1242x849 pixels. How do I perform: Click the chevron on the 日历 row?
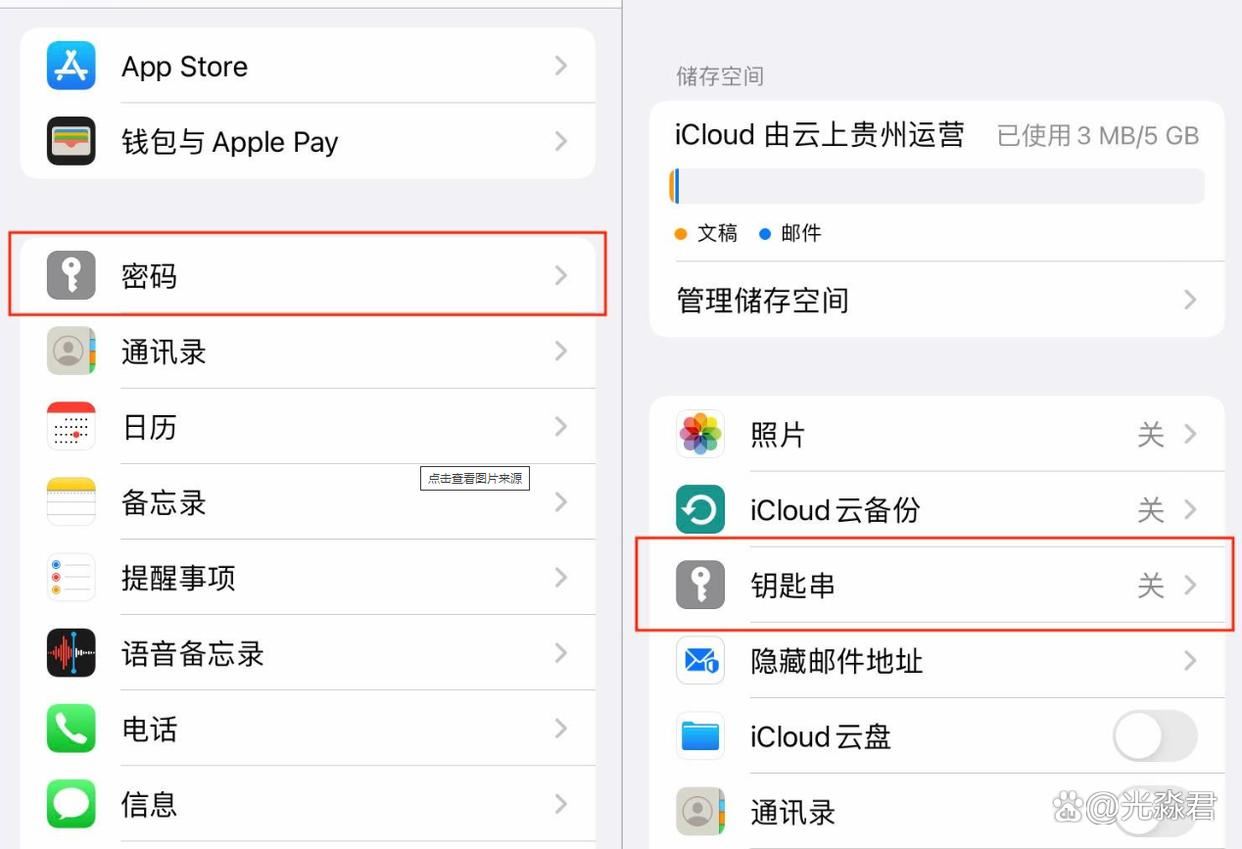click(561, 427)
